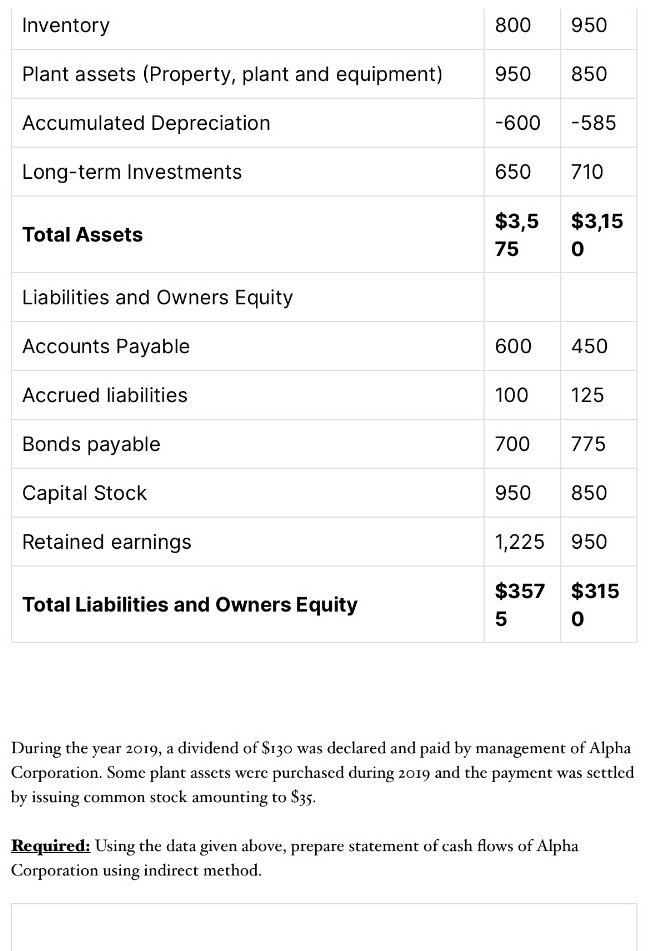651x951 pixels.
Task: Click the -585 depreciation cell
Action: [593, 123]
